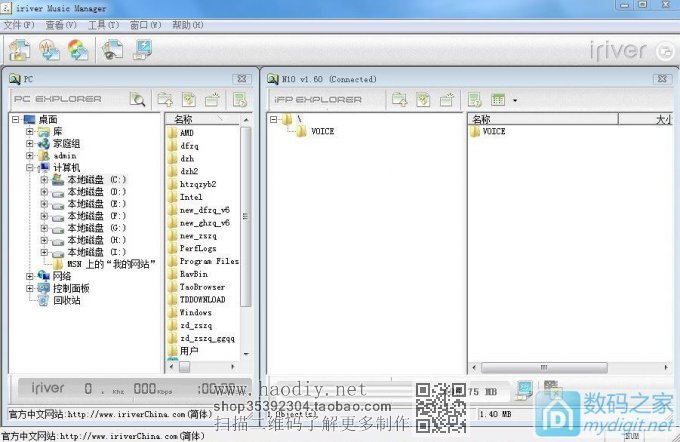This screenshot has height=442, width=680.
Task: Expand the 本地磁盘 (C:) tree node
Action: pyautogui.click(x=44, y=180)
